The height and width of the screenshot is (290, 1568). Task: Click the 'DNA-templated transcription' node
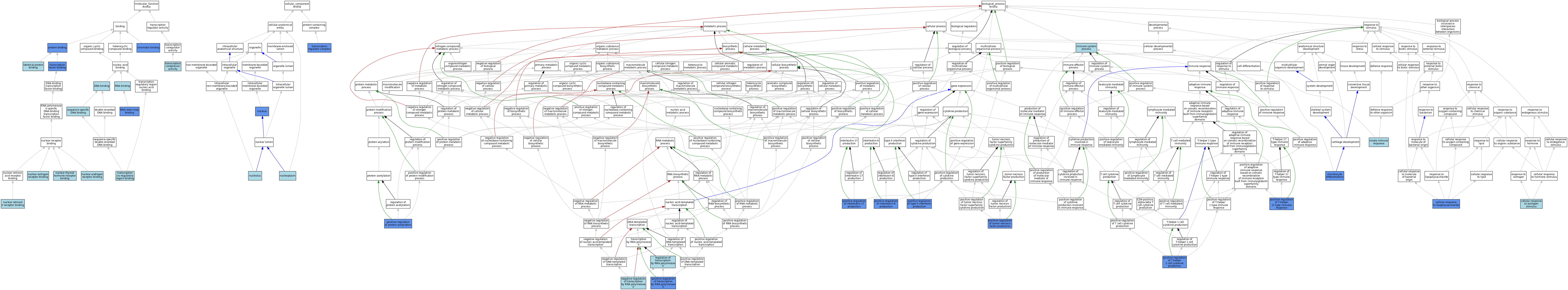click(x=637, y=224)
